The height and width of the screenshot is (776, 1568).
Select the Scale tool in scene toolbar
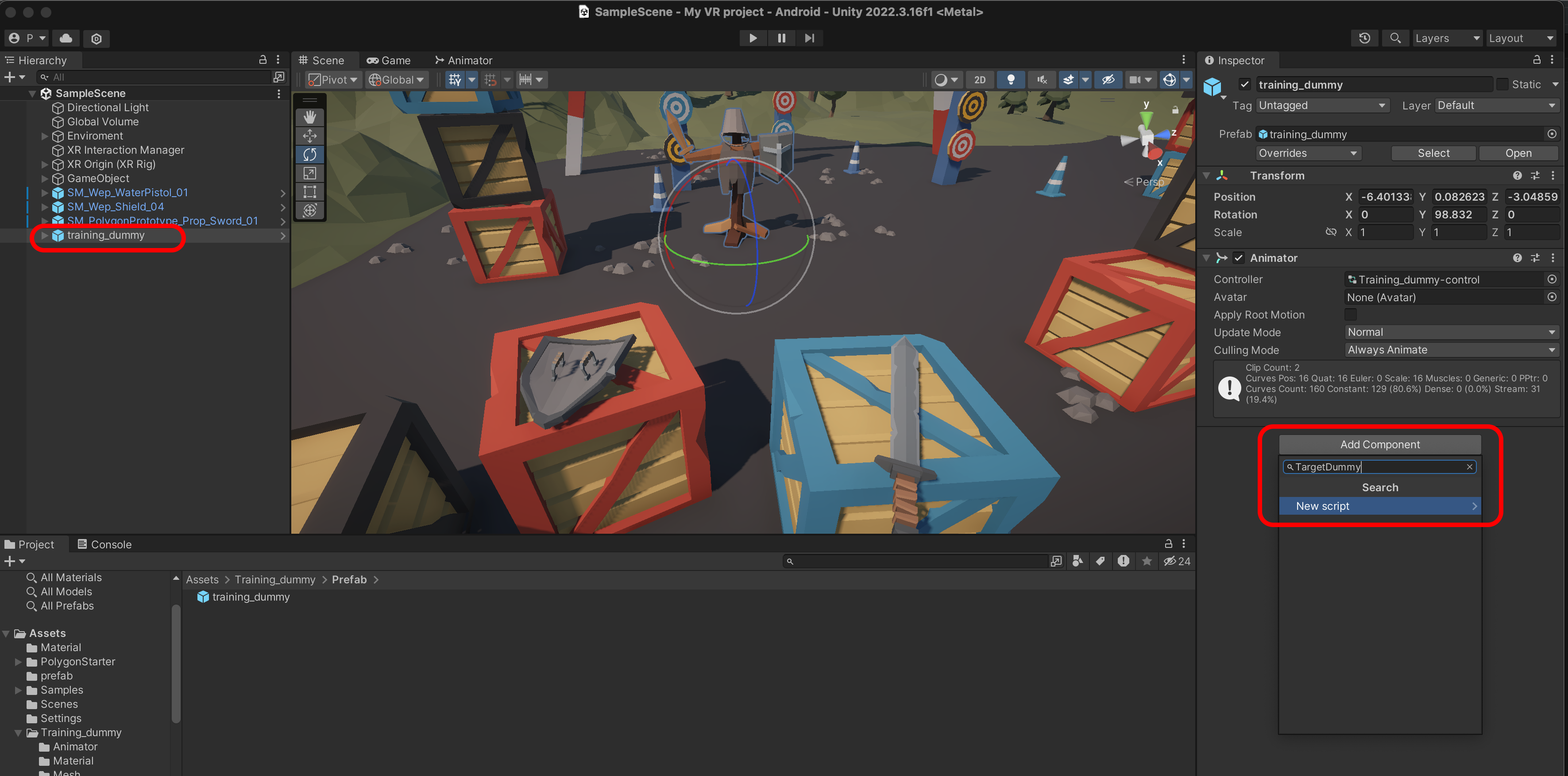pyautogui.click(x=309, y=173)
